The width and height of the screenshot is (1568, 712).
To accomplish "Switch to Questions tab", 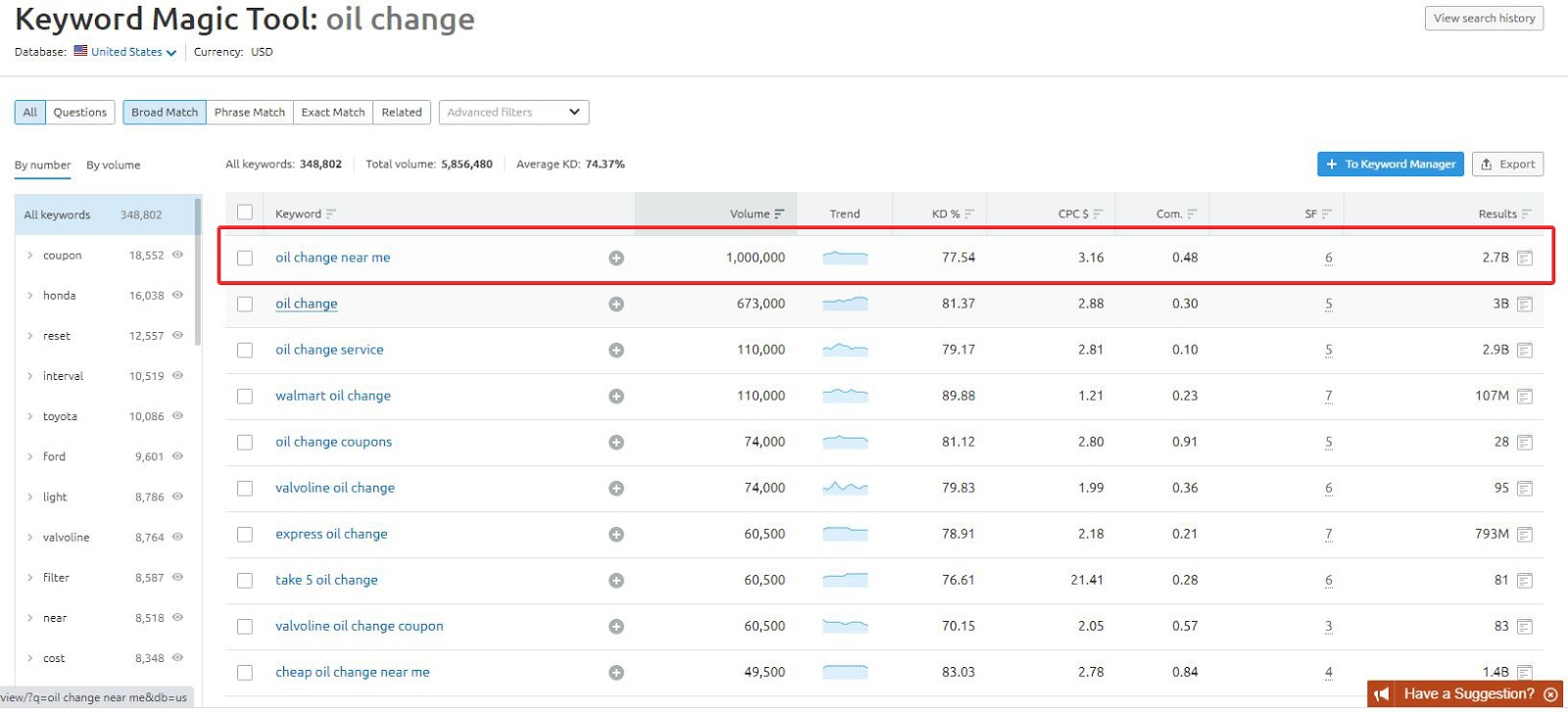I will pos(80,113).
